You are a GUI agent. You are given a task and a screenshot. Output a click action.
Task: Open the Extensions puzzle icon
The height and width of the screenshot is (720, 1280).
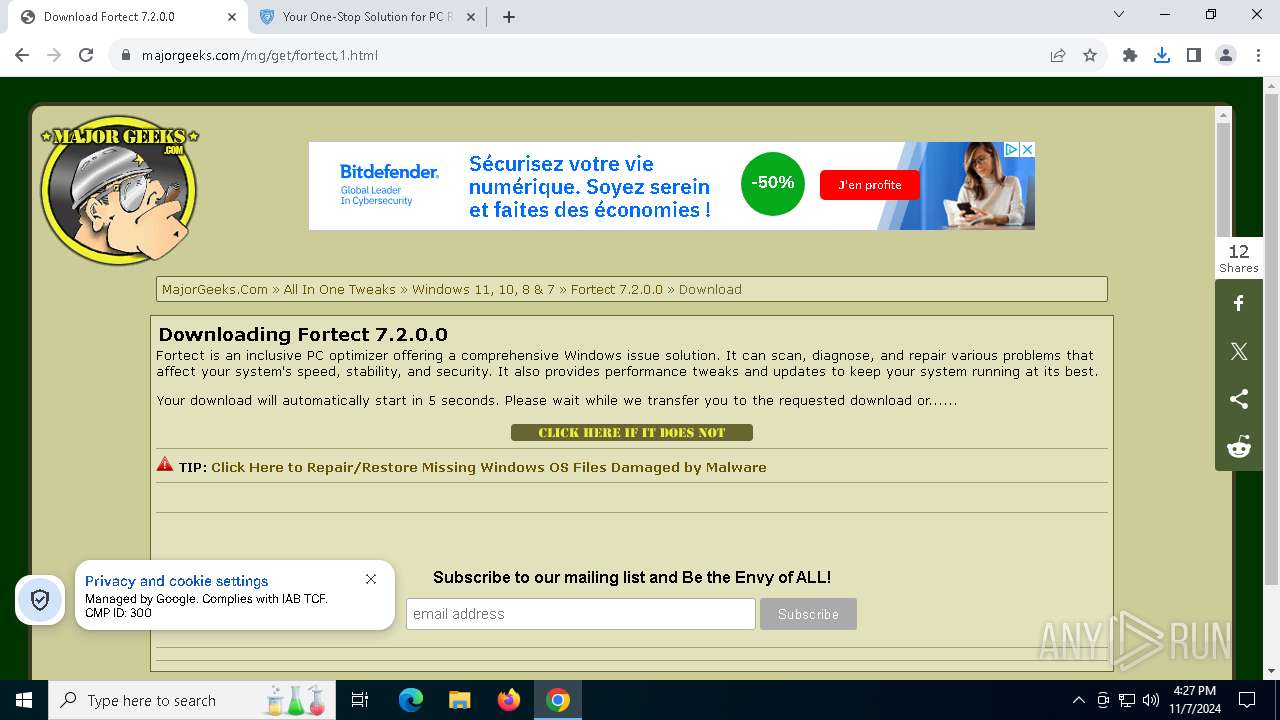coord(1130,55)
